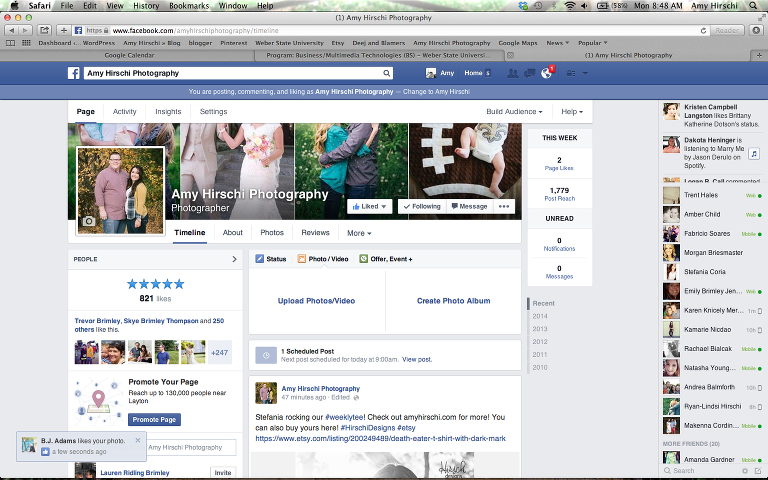Open the Reviews tab

pos(315,233)
